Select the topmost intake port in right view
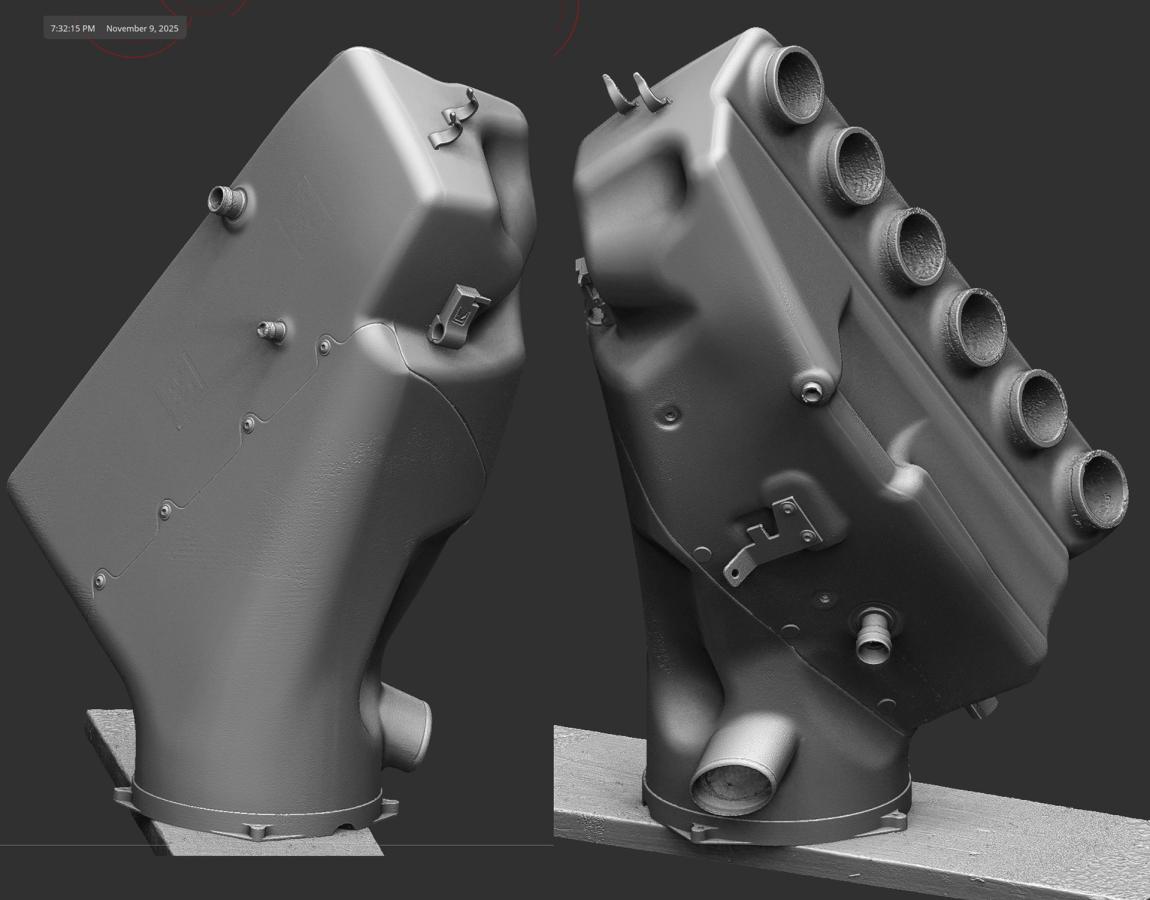1150x900 pixels. coord(795,84)
